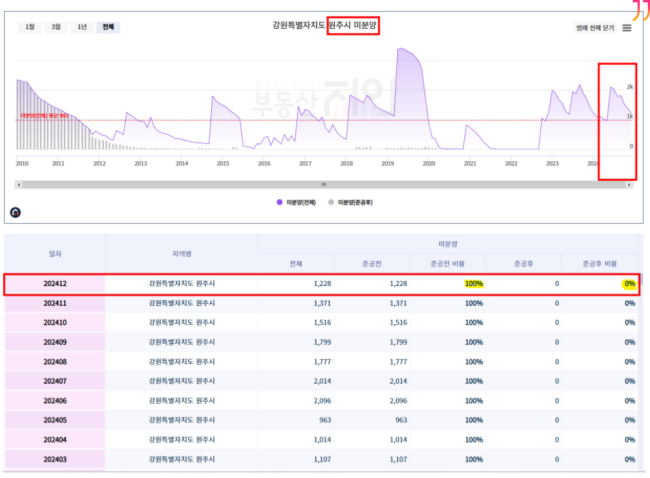
Task: Click the 일자 column header
Action: click(55, 254)
